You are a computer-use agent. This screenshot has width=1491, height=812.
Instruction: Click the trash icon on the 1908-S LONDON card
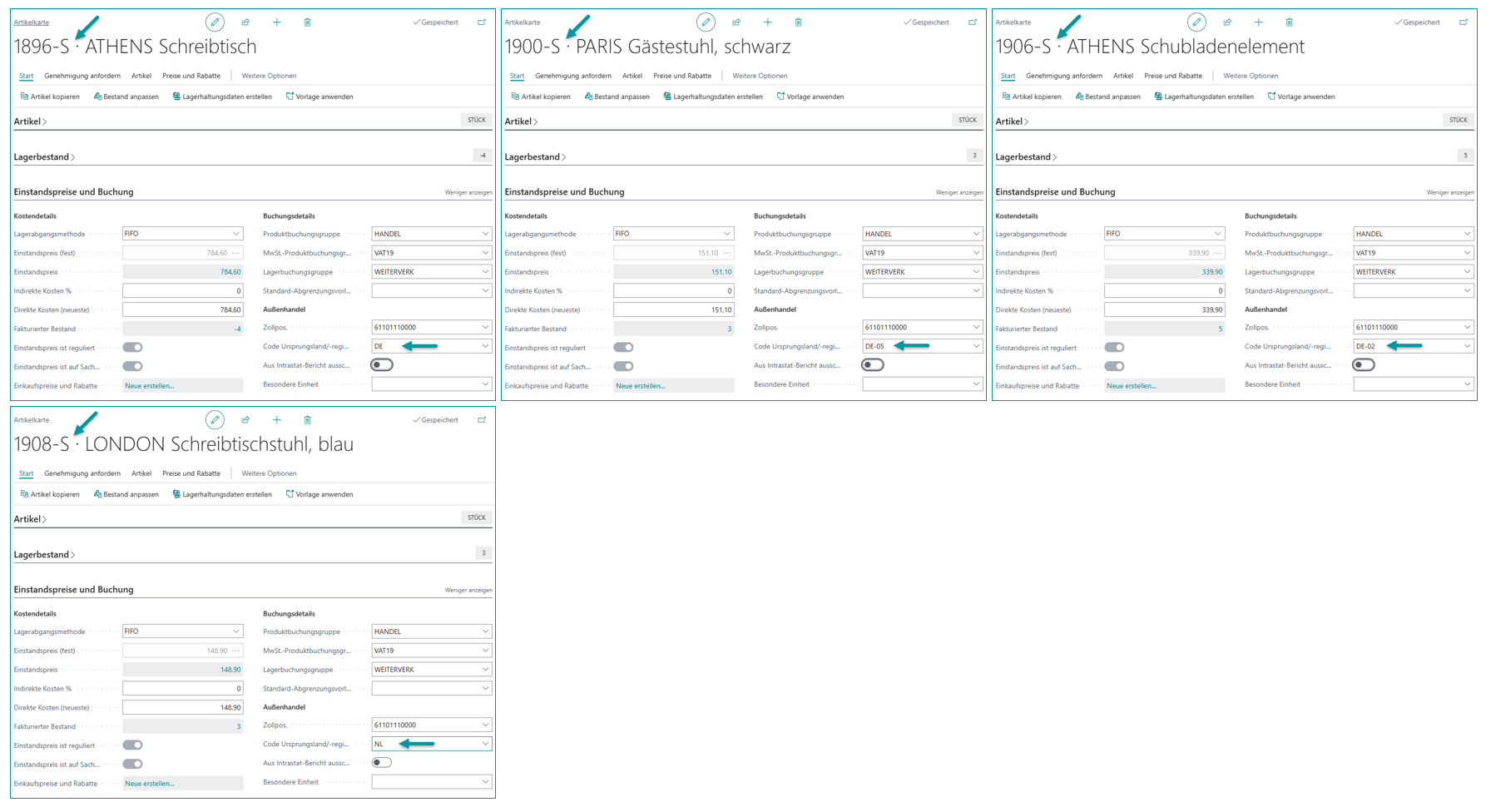click(307, 420)
